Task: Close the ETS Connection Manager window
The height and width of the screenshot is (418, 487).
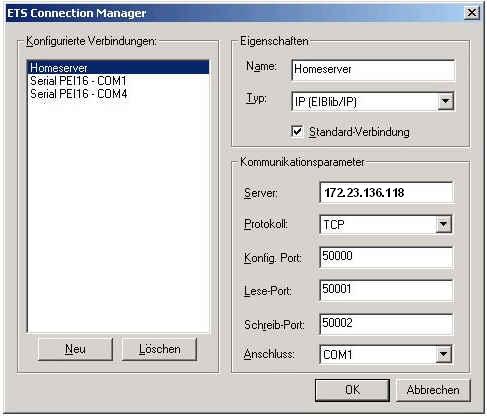Action: pyautogui.click(x=472, y=13)
